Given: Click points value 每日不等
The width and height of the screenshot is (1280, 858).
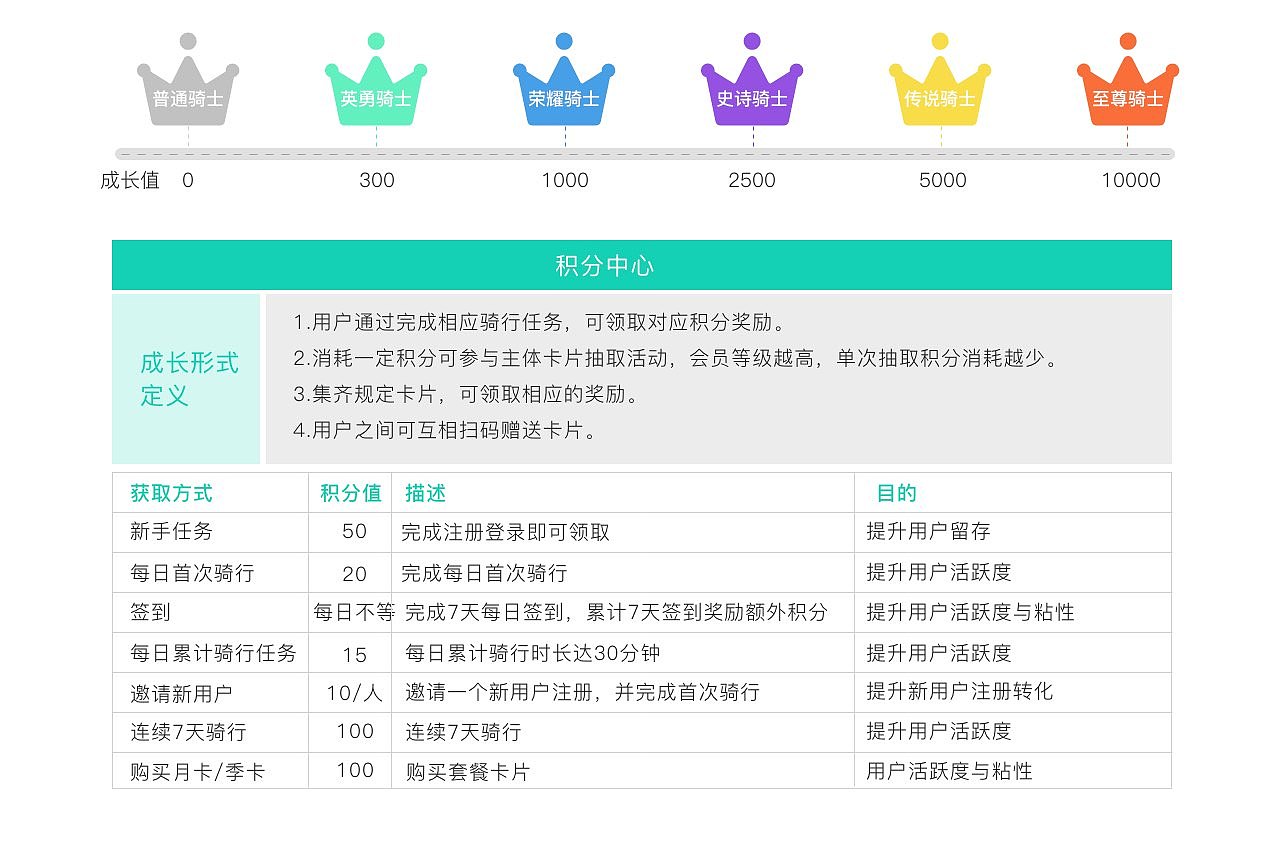Looking at the screenshot, I should (354, 612).
